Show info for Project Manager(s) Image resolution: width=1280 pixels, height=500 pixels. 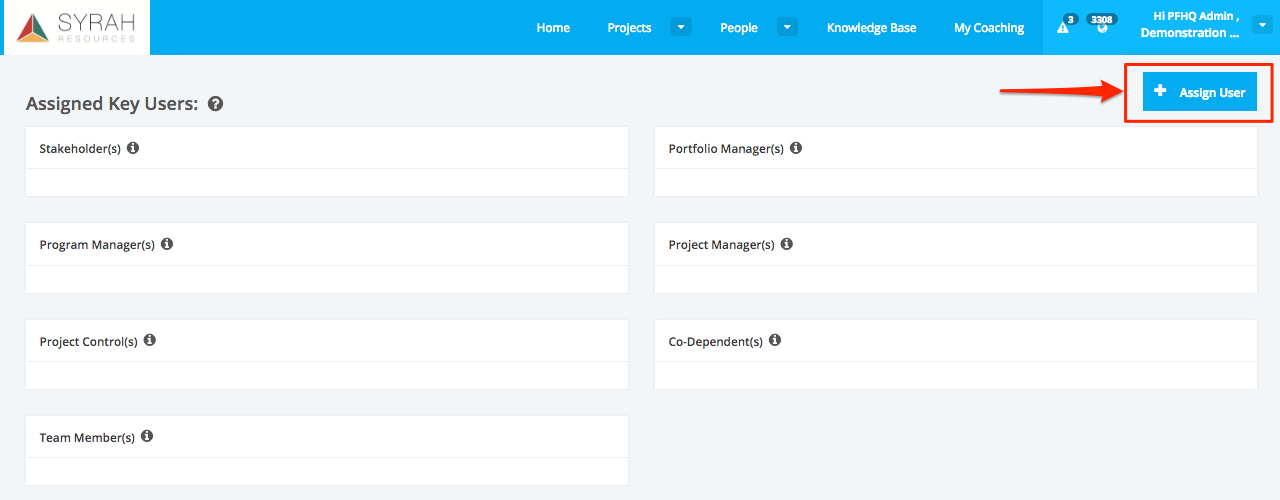click(x=787, y=244)
